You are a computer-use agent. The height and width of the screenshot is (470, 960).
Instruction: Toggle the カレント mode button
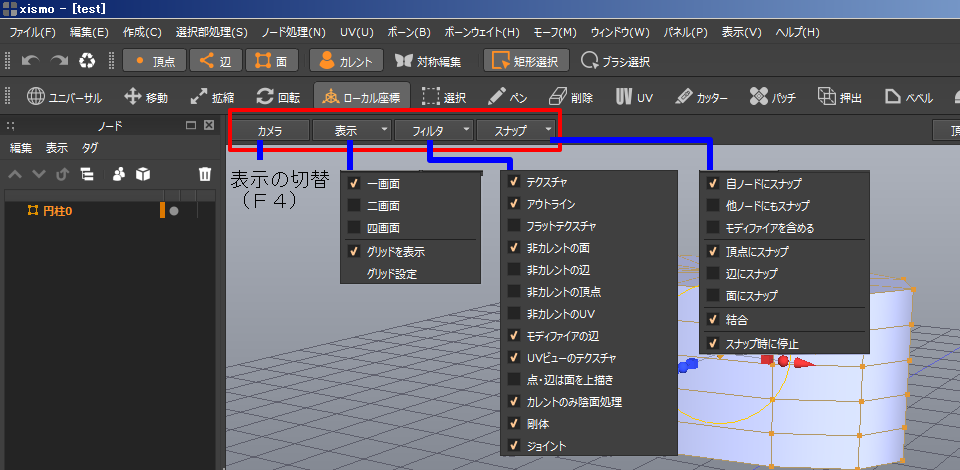point(346,61)
